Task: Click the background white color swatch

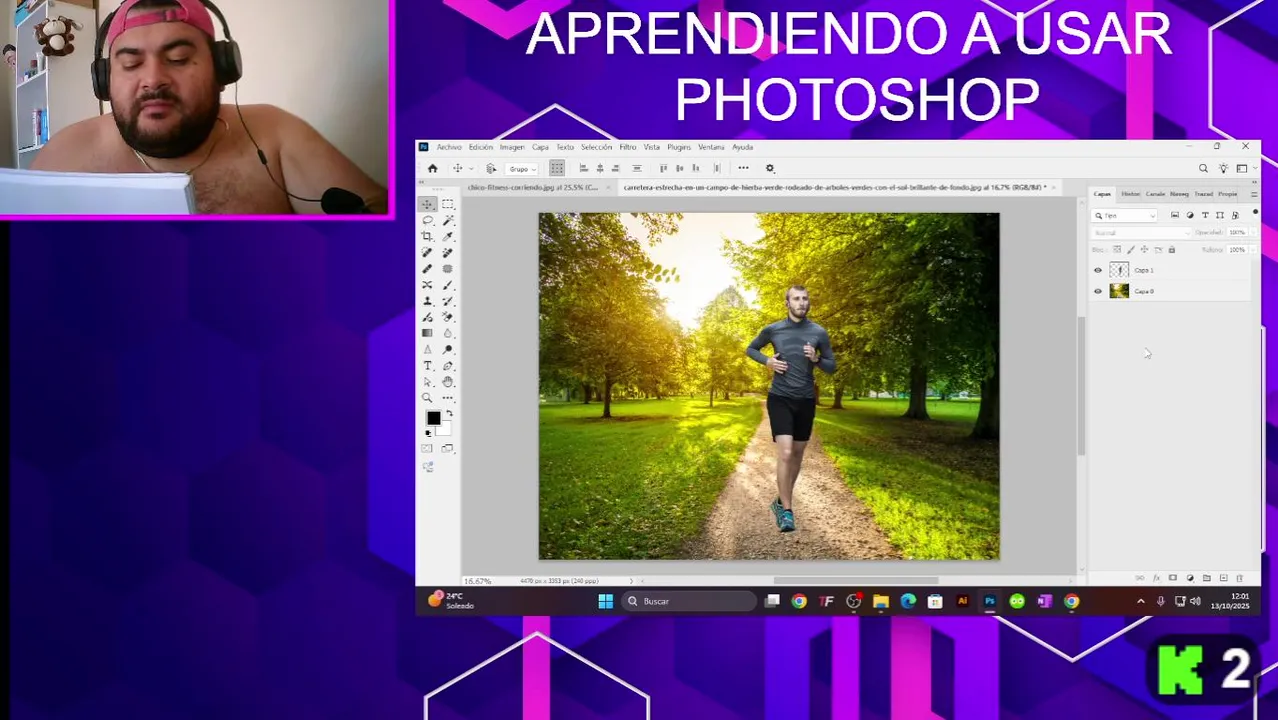Action: pyautogui.click(x=444, y=429)
